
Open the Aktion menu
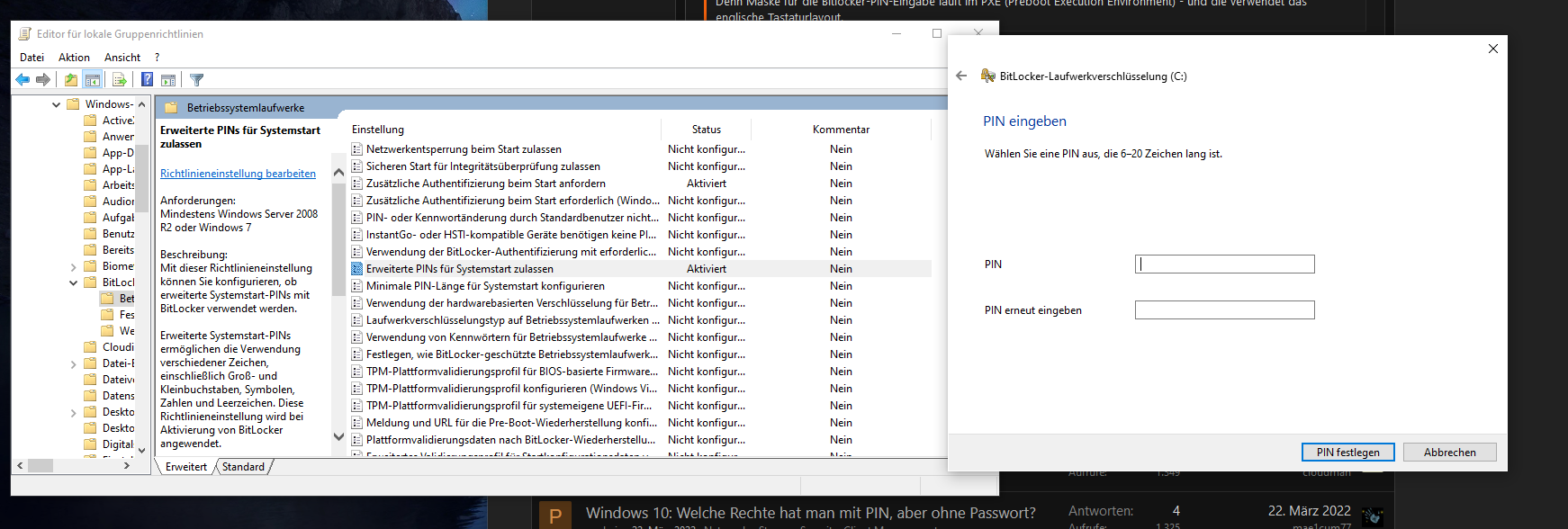click(x=74, y=58)
